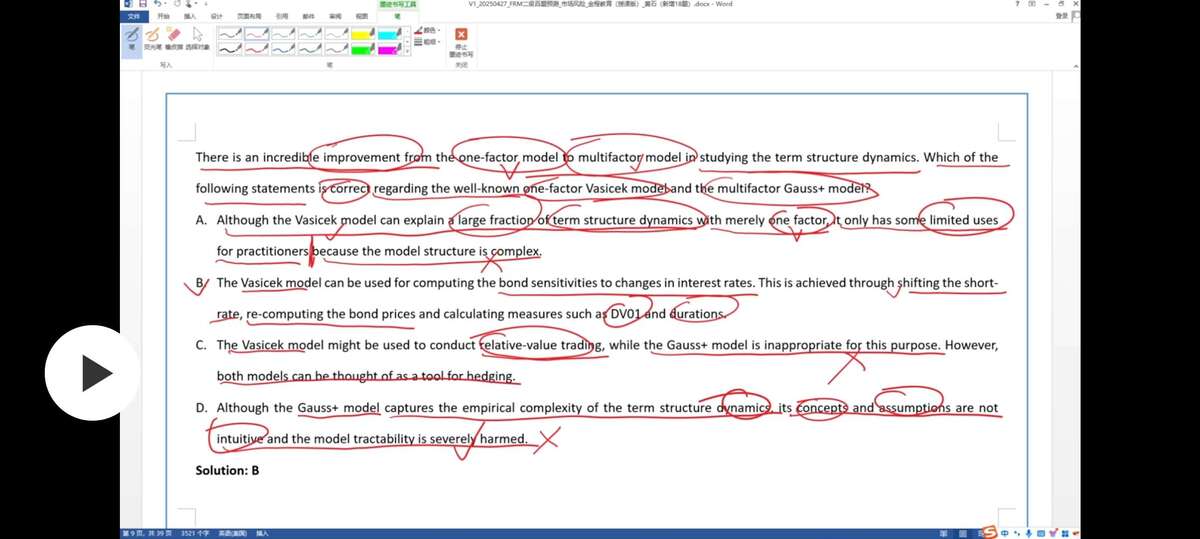Switch to the Insert (插入) ribbon tab

click(x=190, y=16)
